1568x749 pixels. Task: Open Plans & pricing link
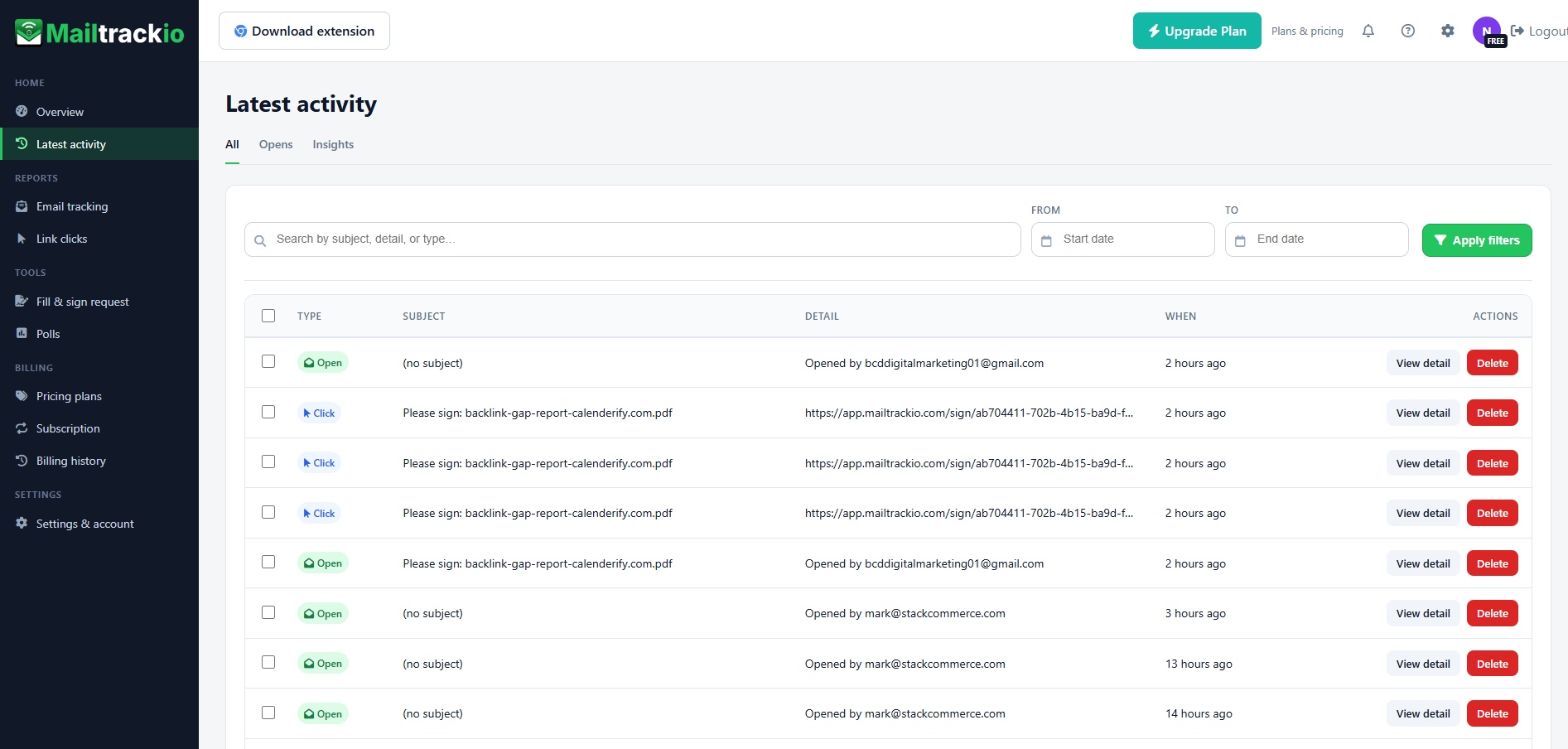click(x=1307, y=31)
